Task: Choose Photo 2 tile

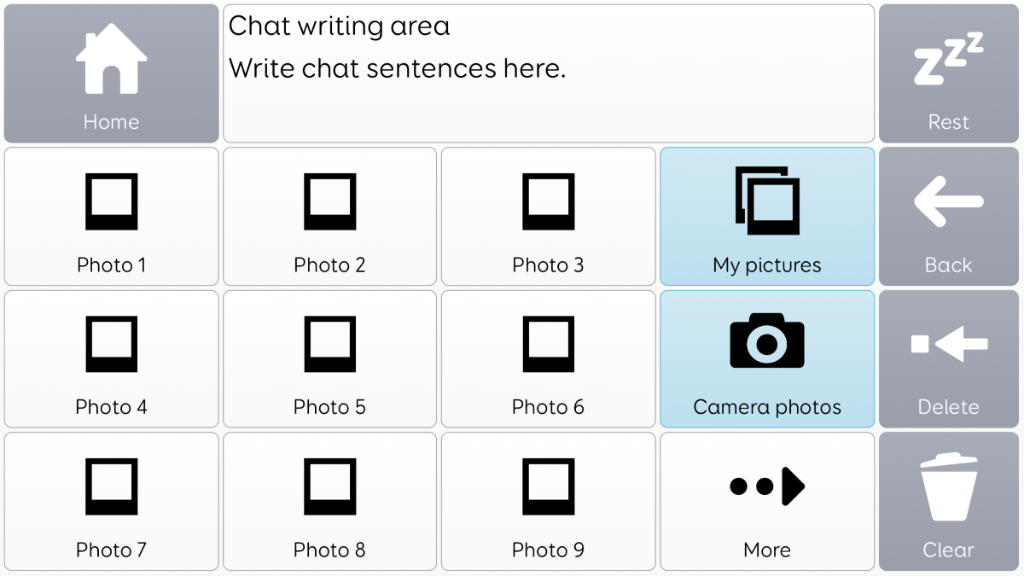Action: pos(329,216)
